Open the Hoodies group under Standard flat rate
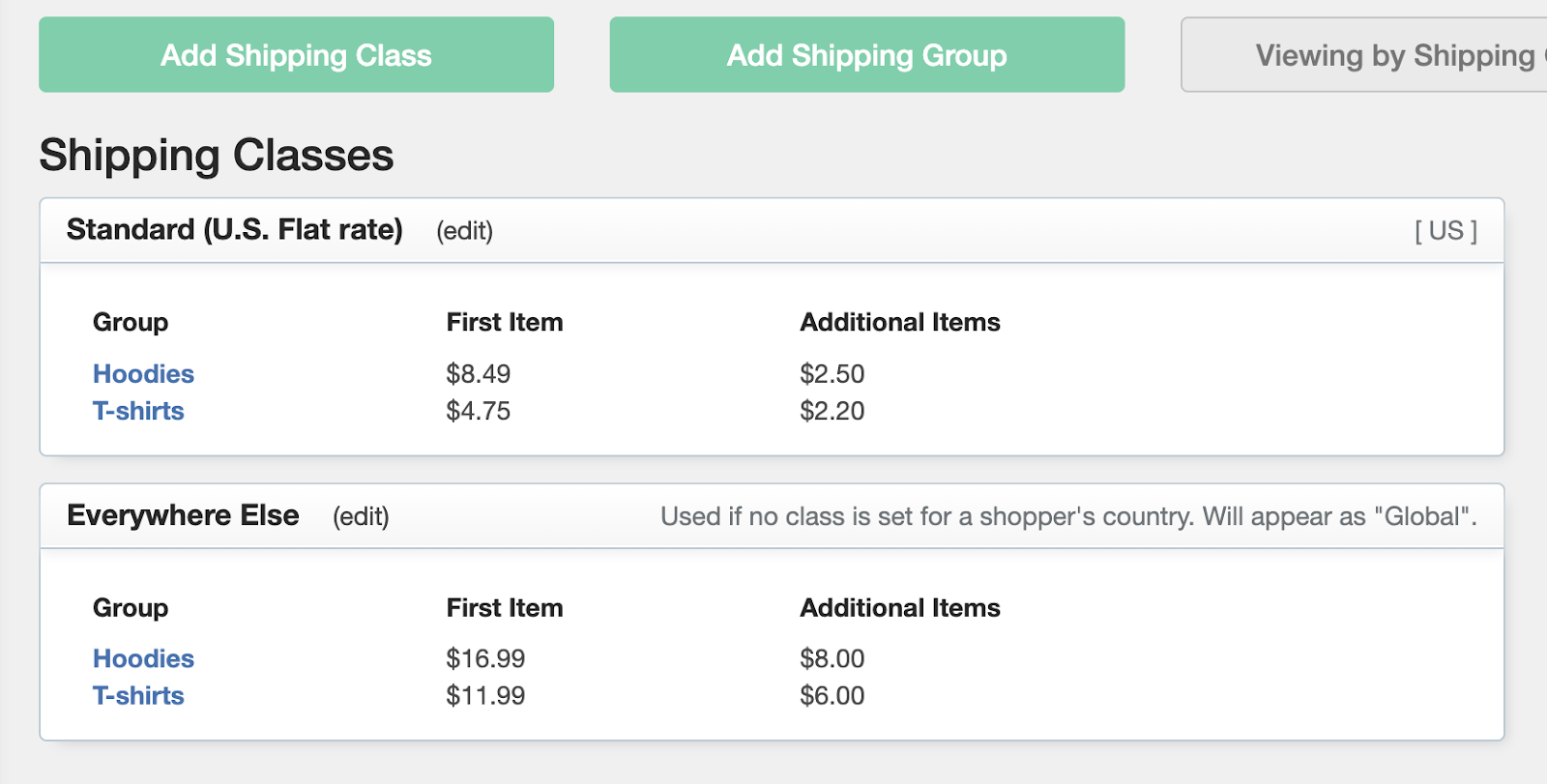 coord(143,374)
